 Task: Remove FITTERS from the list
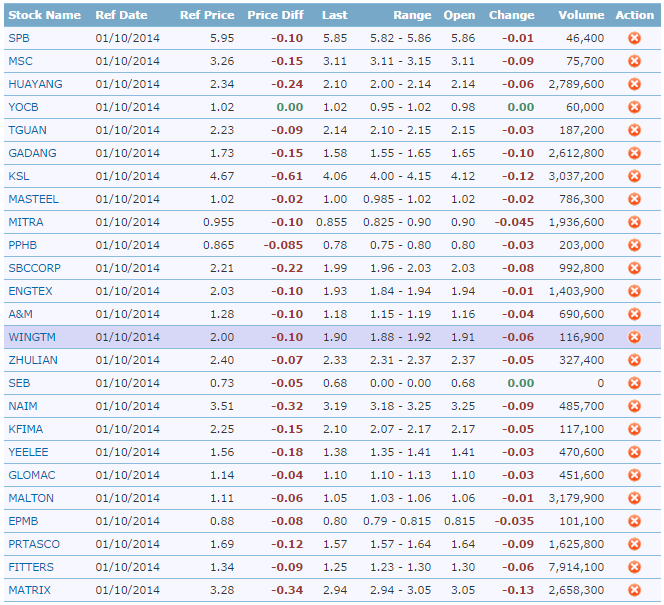(x=634, y=567)
